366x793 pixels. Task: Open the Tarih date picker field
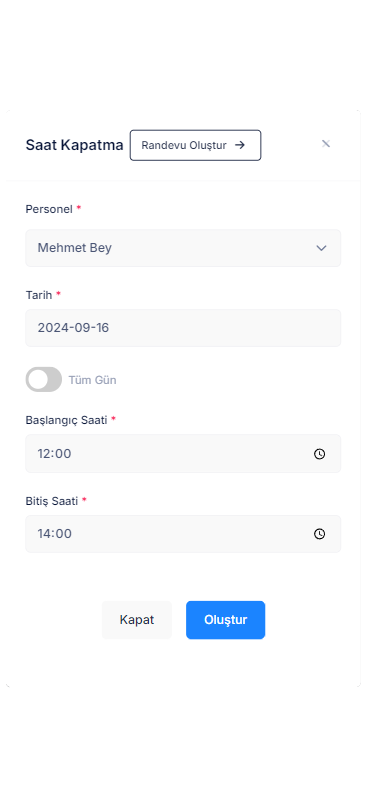pos(183,328)
